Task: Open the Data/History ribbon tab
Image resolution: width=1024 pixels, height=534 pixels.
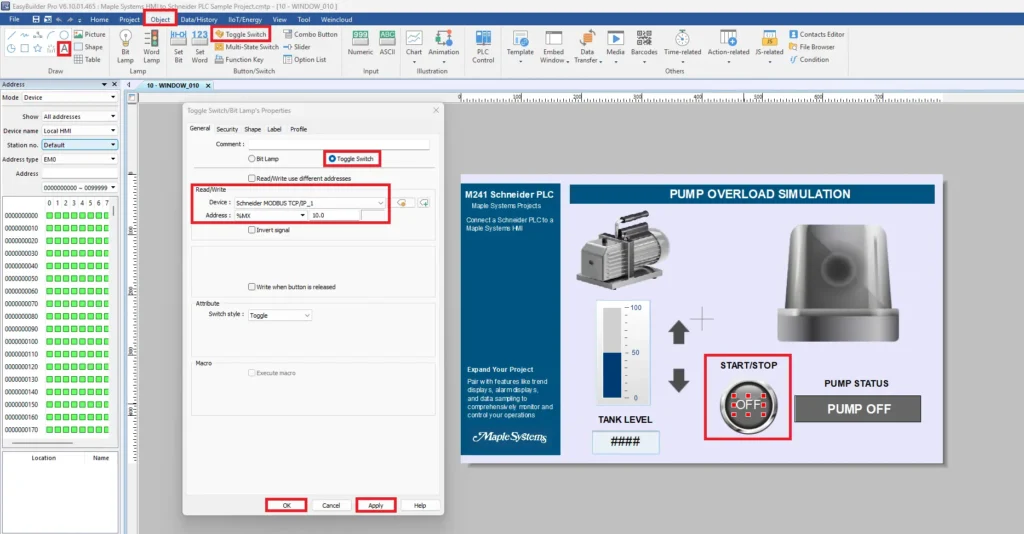Action: pyautogui.click(x=199, y=20)
